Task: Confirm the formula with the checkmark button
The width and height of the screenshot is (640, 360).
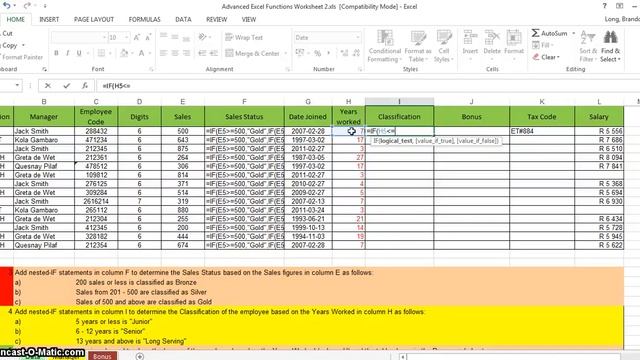Action: coord(67,86)
